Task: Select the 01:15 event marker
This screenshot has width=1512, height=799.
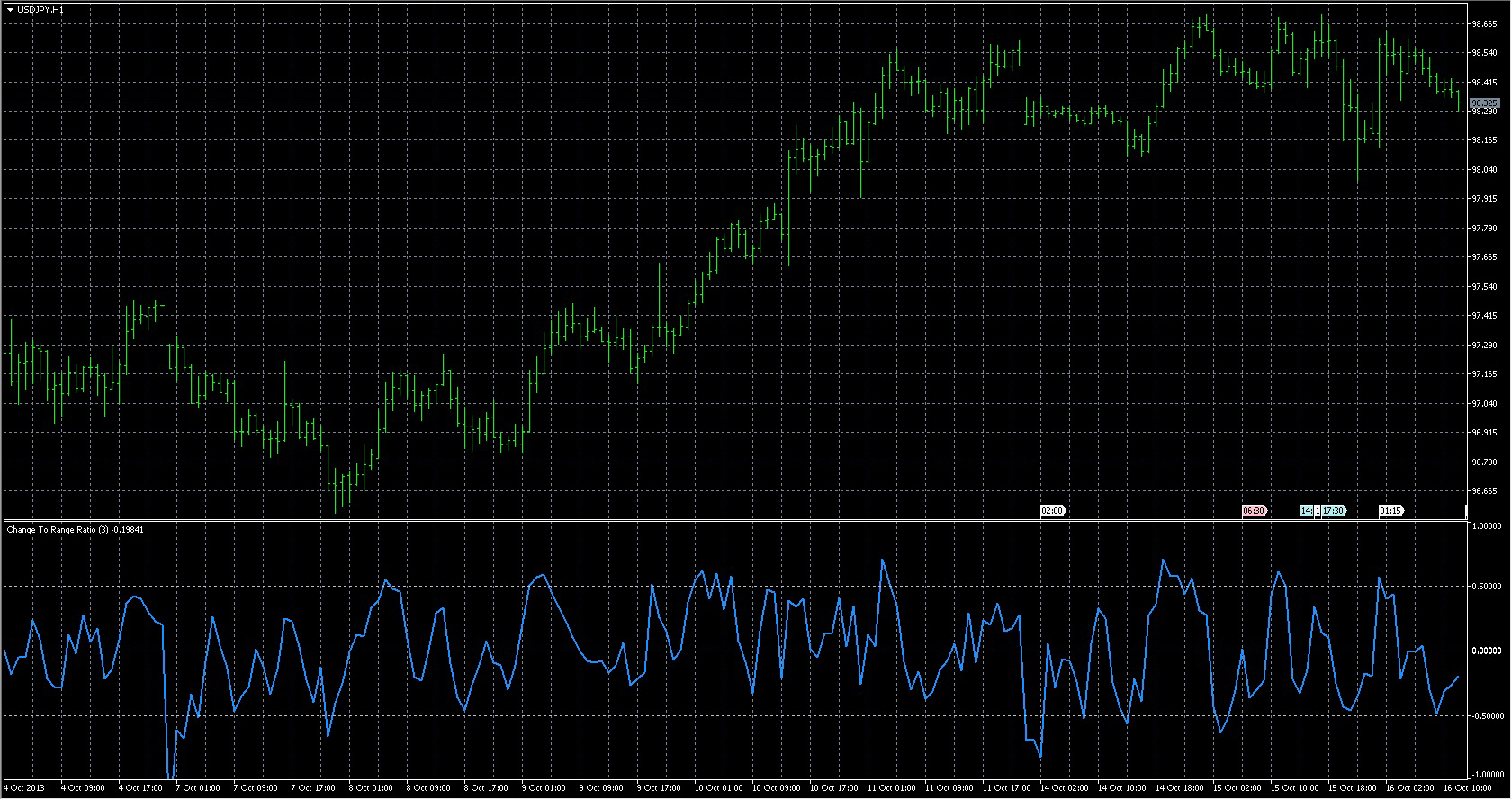Action: 1390,511
